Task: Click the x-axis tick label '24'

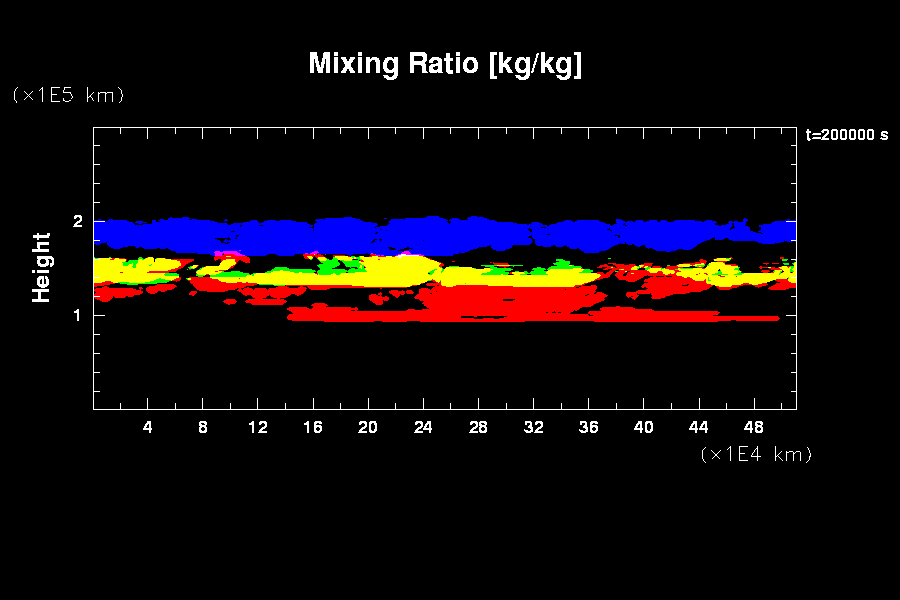Action: [423, 427]
